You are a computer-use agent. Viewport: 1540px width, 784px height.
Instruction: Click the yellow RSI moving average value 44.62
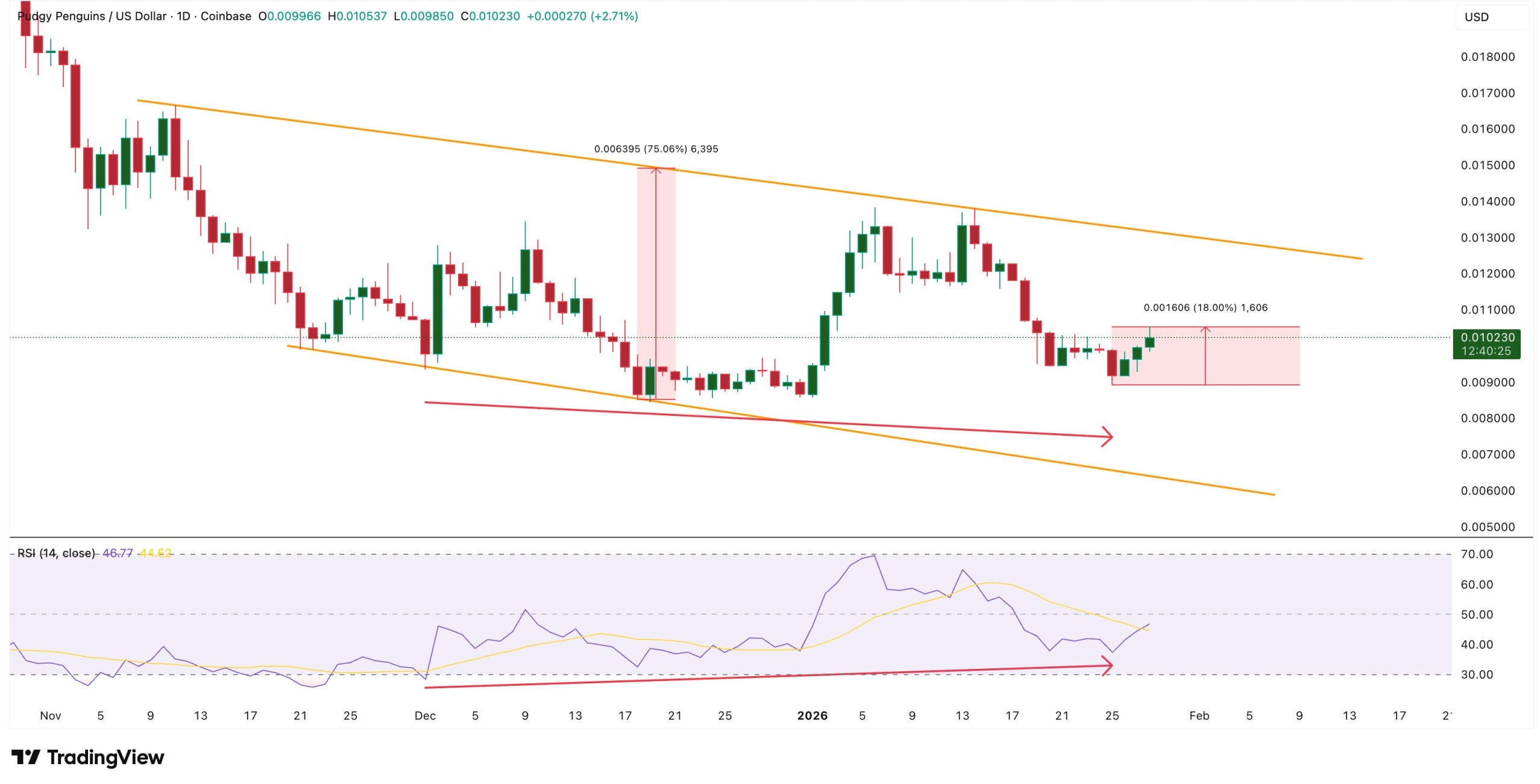point(156,553)
